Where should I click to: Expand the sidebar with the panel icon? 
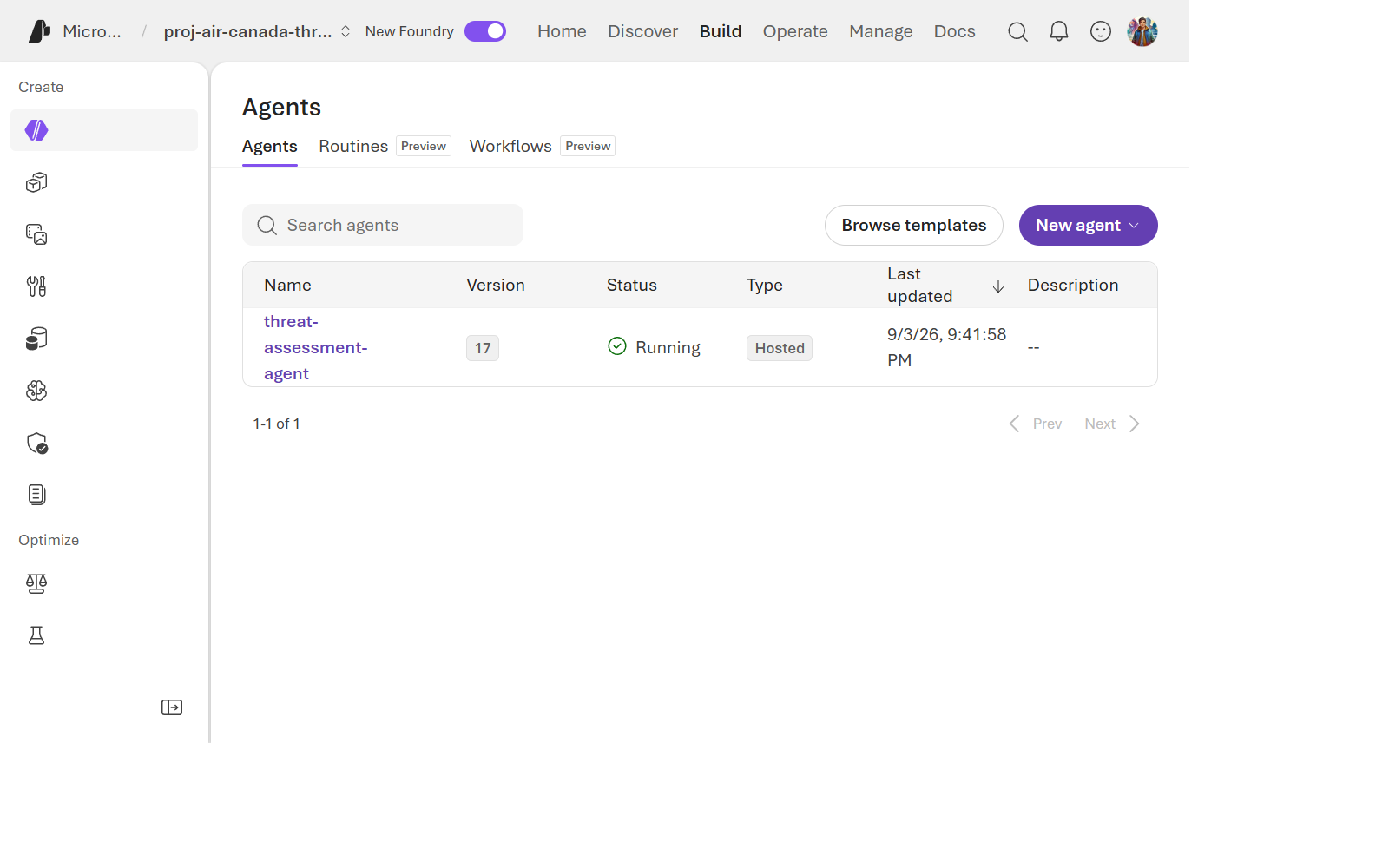[x=172, y=707]
